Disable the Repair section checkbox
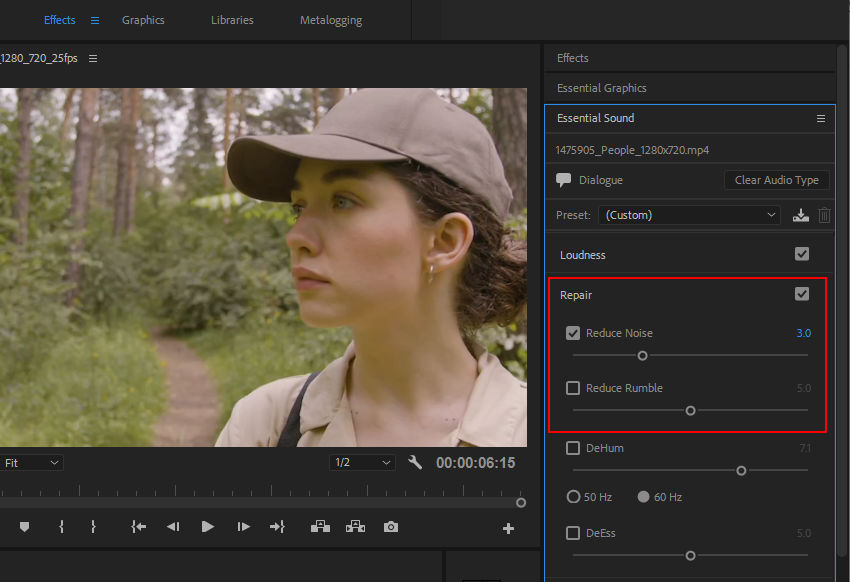Image resolution: width=850 pixels, height=582 pixels. (802, 294)
